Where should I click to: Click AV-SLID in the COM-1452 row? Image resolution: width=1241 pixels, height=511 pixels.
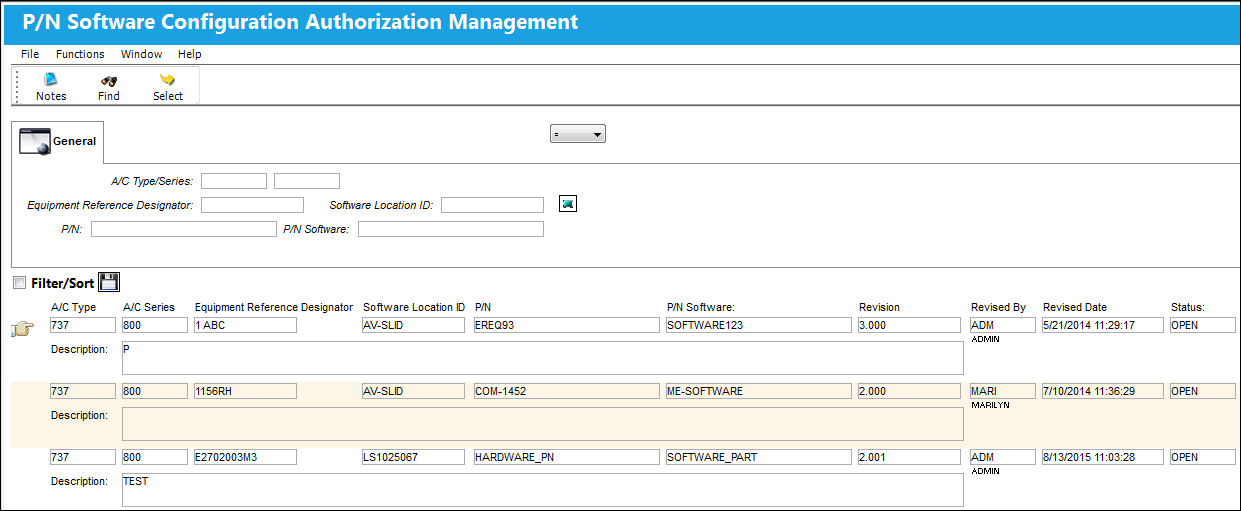point(415,391)
